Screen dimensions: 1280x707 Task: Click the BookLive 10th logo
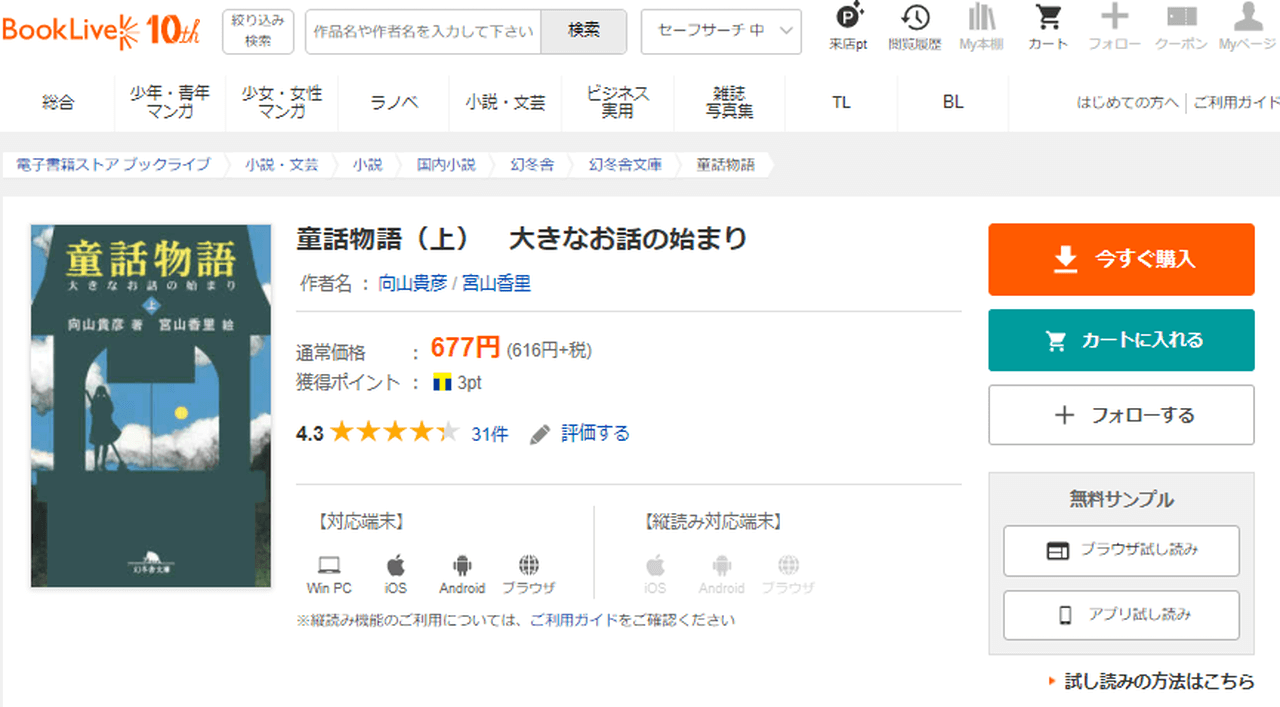click(x=100, y=31)
